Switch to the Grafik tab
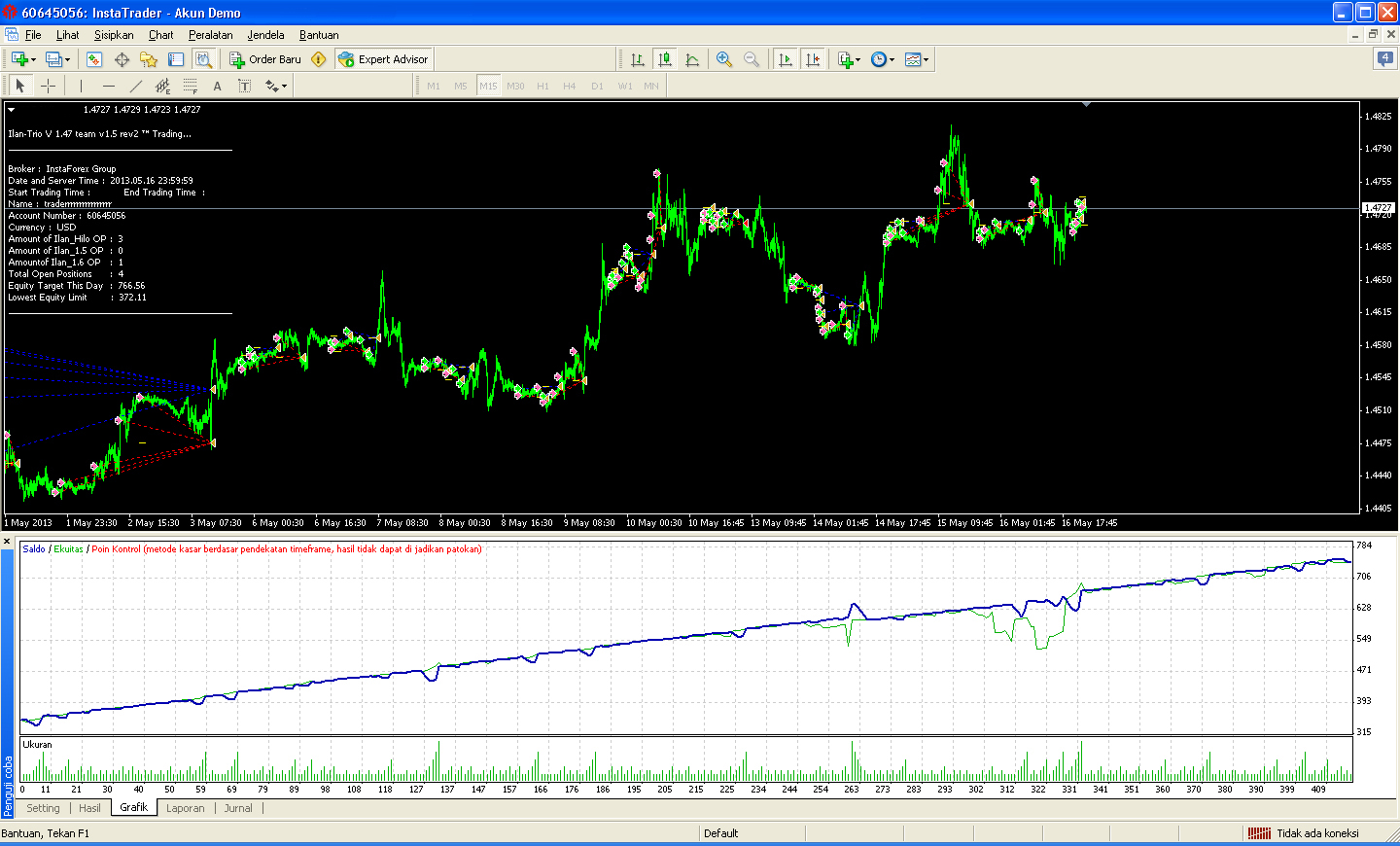Screen dimensions: 1400x846 point(134,808)
